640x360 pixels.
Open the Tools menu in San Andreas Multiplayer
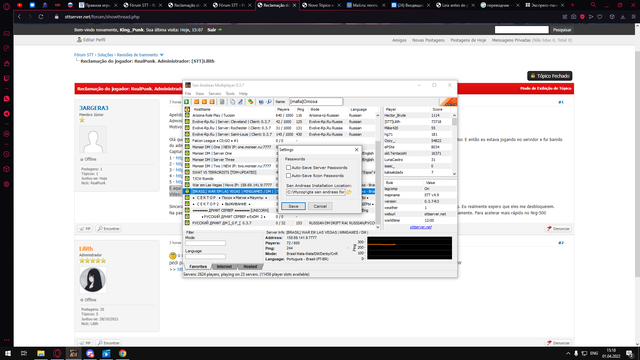click(x=230, y=94)
